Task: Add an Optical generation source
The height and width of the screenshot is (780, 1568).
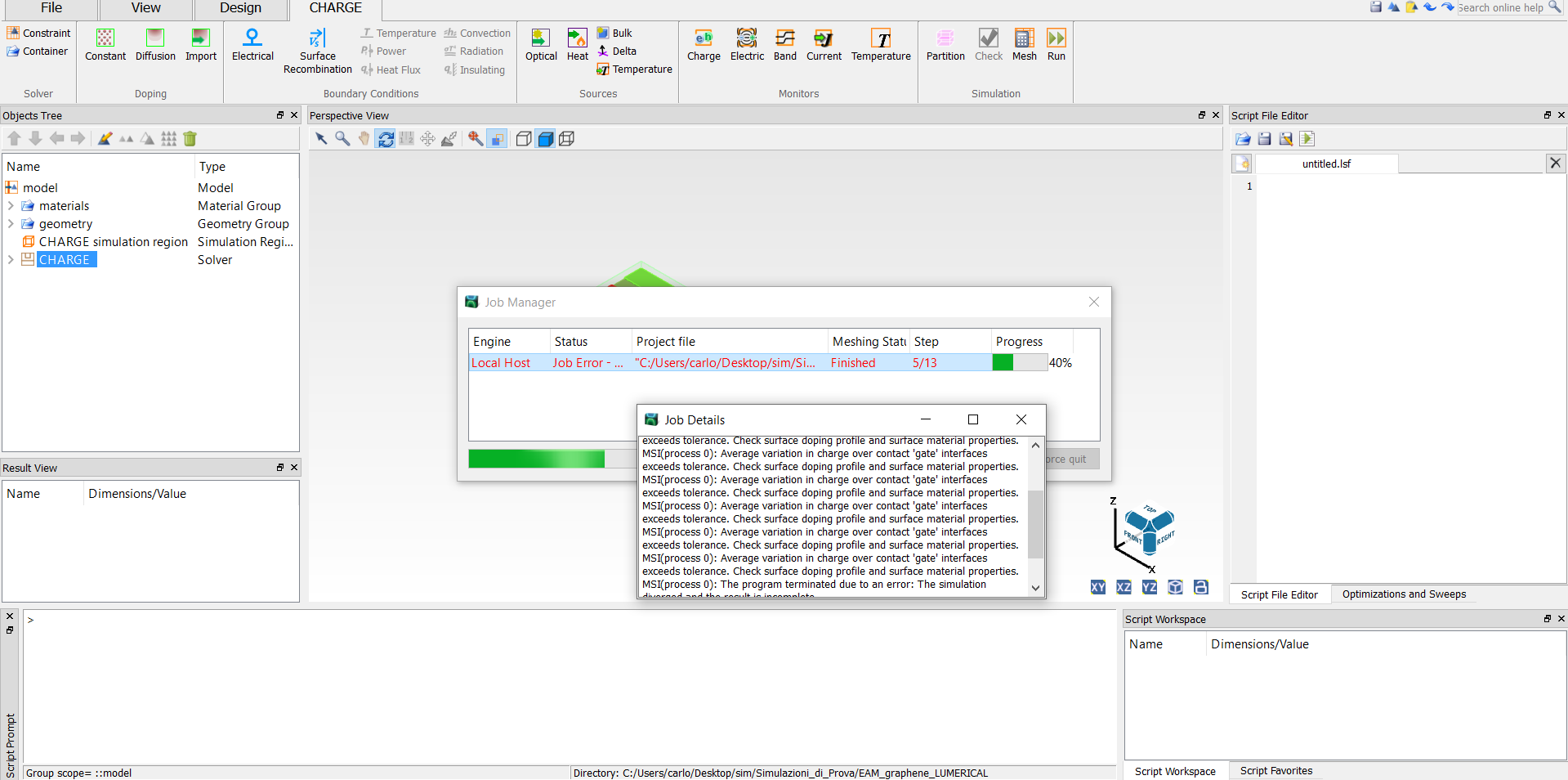Action: point(541,44)
